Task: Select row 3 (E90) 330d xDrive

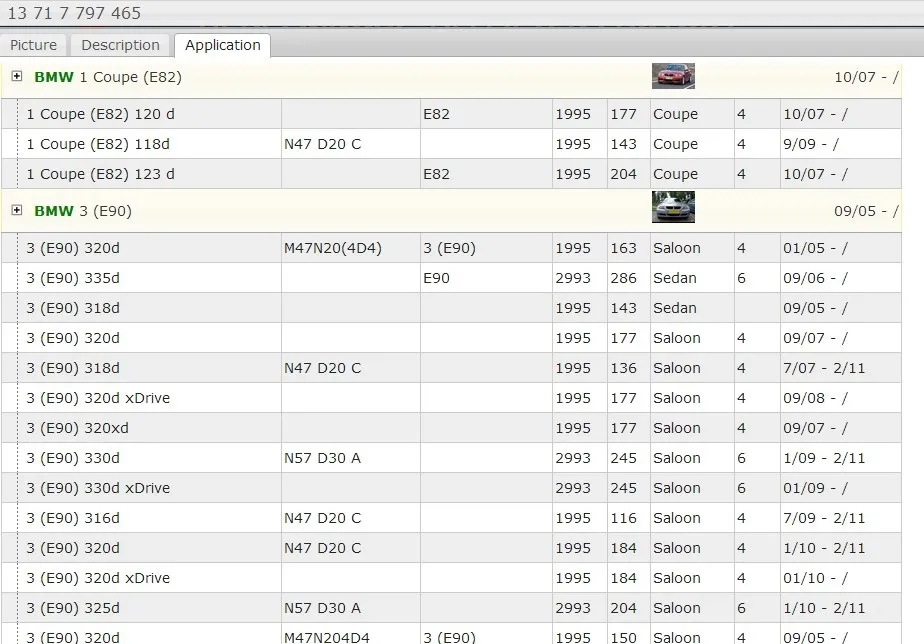Action: point(451,488)
